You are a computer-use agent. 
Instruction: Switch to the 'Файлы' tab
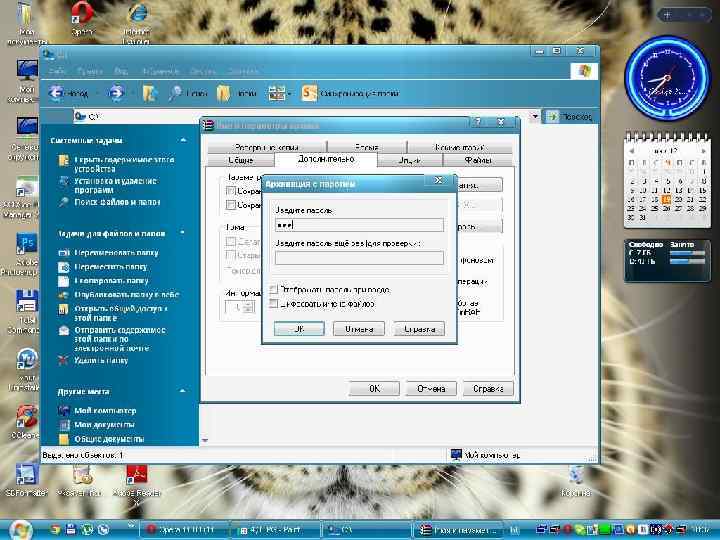[x=478, y=160]
